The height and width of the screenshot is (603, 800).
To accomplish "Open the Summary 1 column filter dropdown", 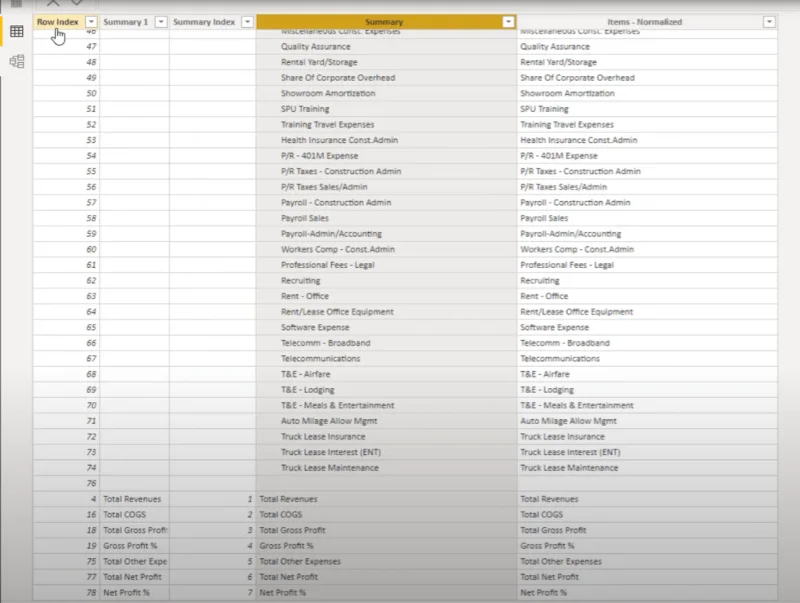I will coord(161,22).
